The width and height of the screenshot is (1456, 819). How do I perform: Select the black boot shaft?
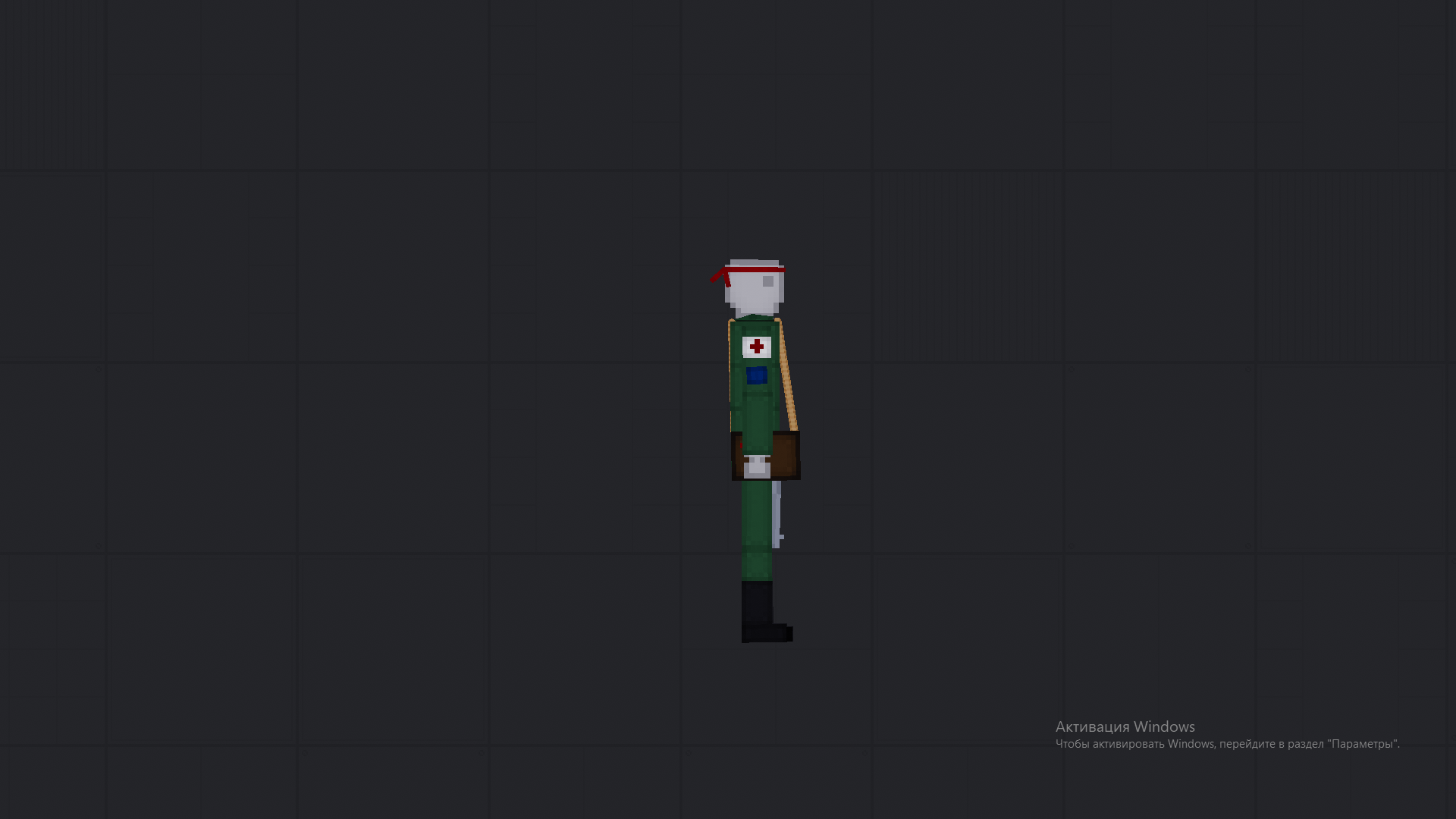(756, 603)
